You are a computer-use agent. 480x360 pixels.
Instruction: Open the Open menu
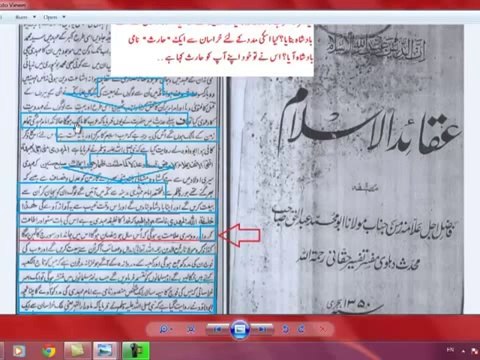coord(50,17)
